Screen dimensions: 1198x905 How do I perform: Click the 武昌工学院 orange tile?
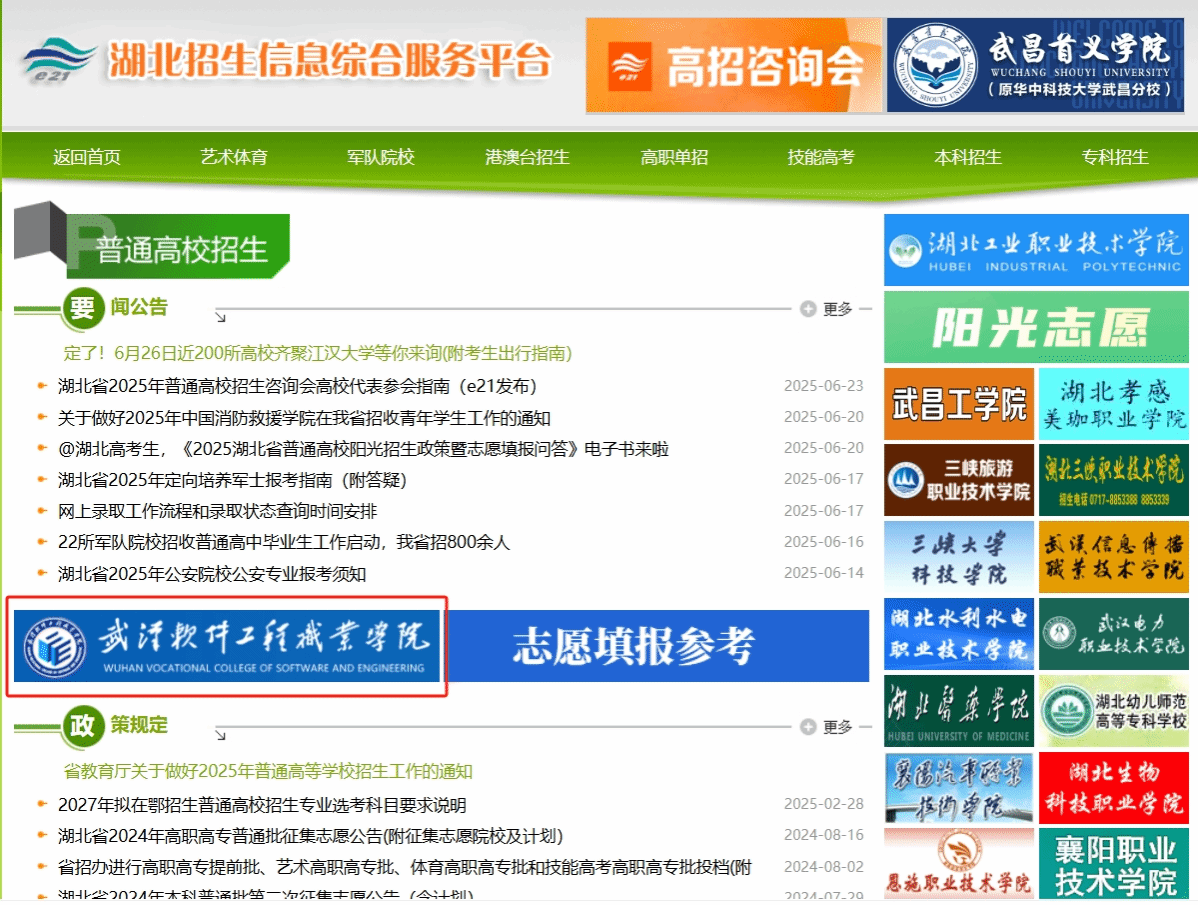click(x=958, y=404)
